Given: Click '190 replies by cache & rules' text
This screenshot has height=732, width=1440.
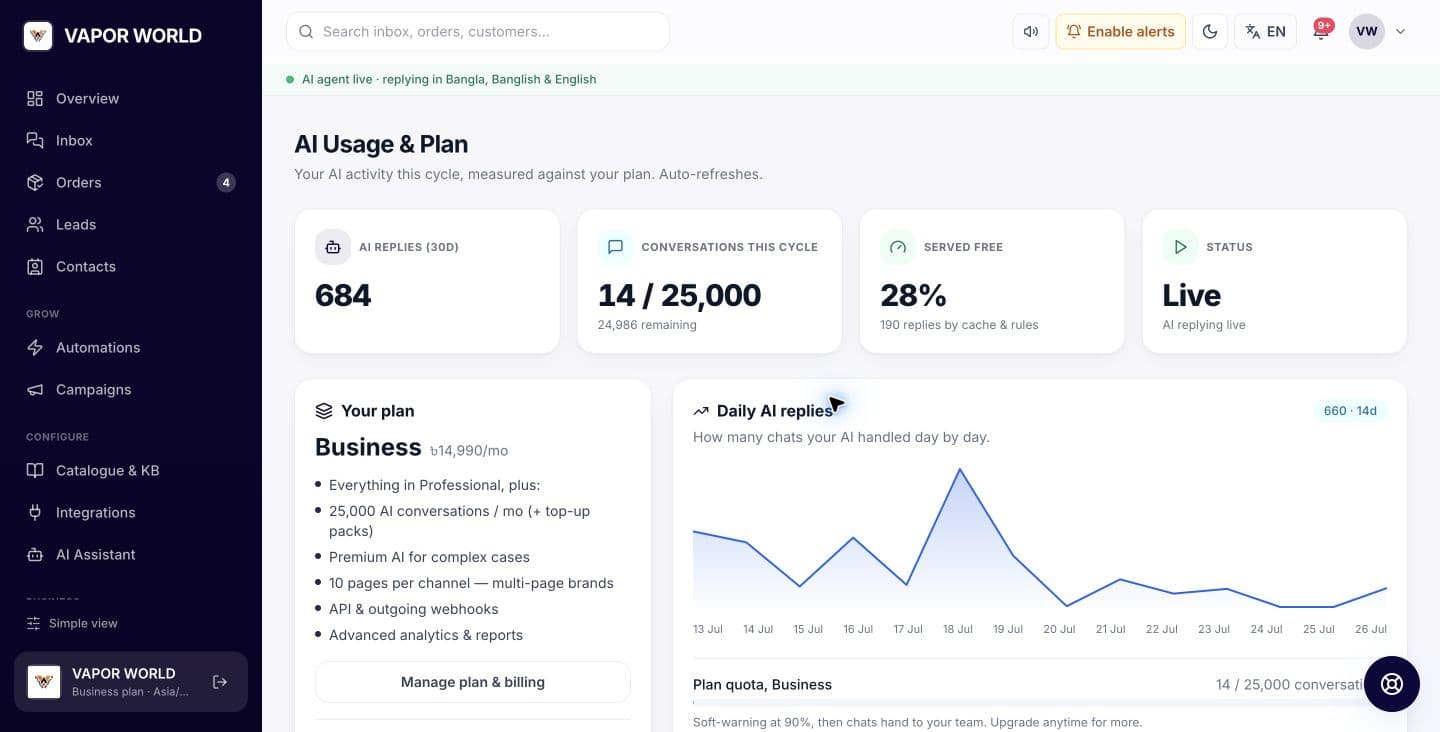Looking at the screenshot, I should coord(959,325).
